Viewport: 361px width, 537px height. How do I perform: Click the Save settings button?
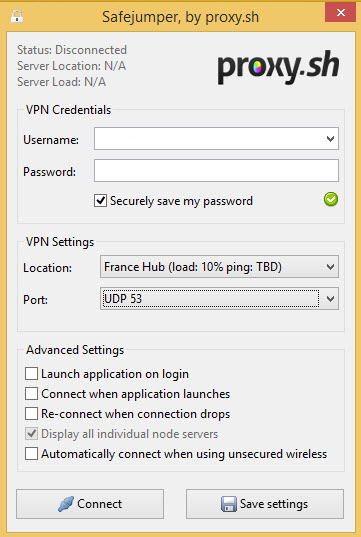click(x=265, y=504)
